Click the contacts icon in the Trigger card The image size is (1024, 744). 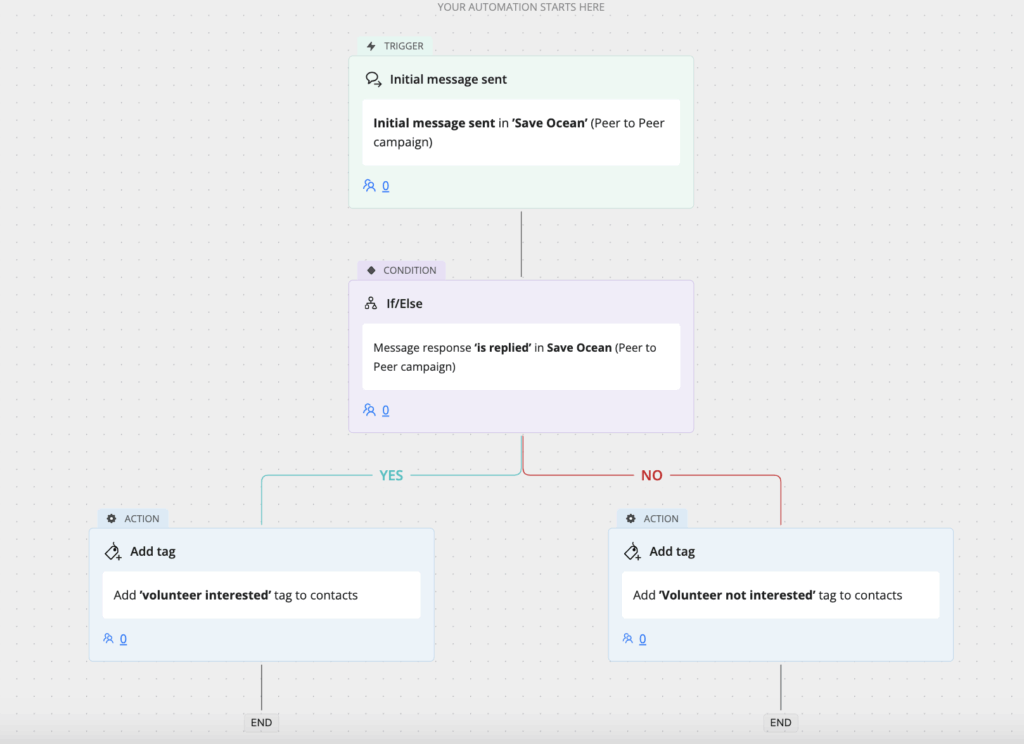point(369,186)
